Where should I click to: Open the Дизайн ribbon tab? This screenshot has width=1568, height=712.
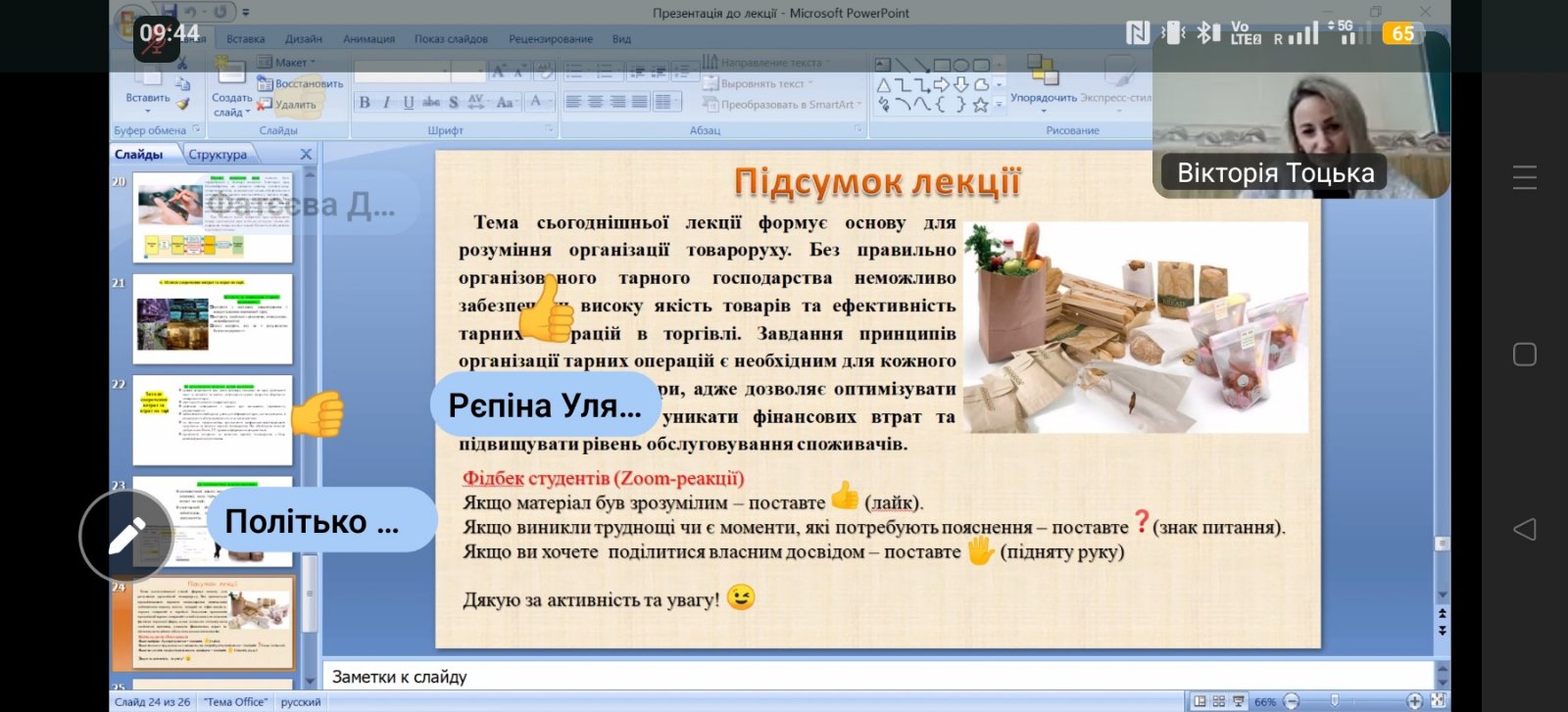click(304, 39)
